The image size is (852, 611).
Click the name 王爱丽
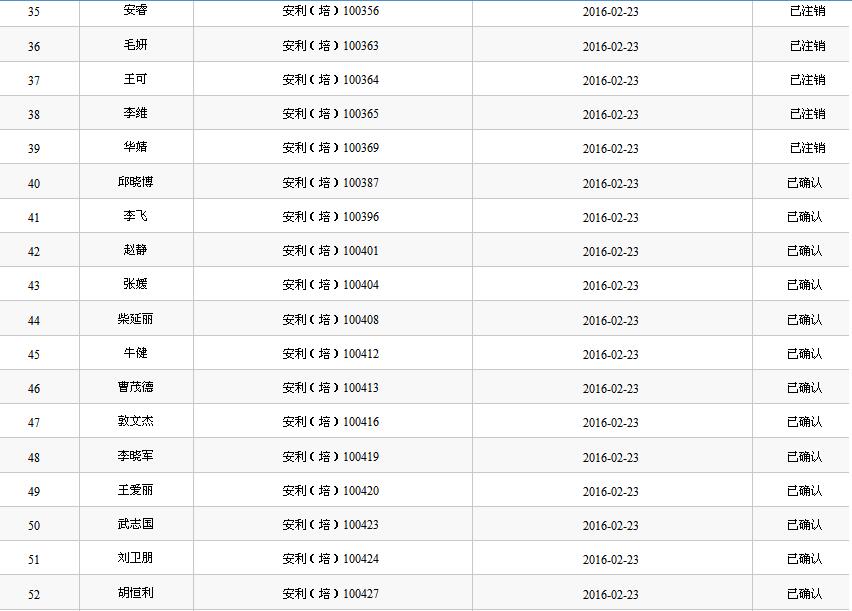coord(135,490)
